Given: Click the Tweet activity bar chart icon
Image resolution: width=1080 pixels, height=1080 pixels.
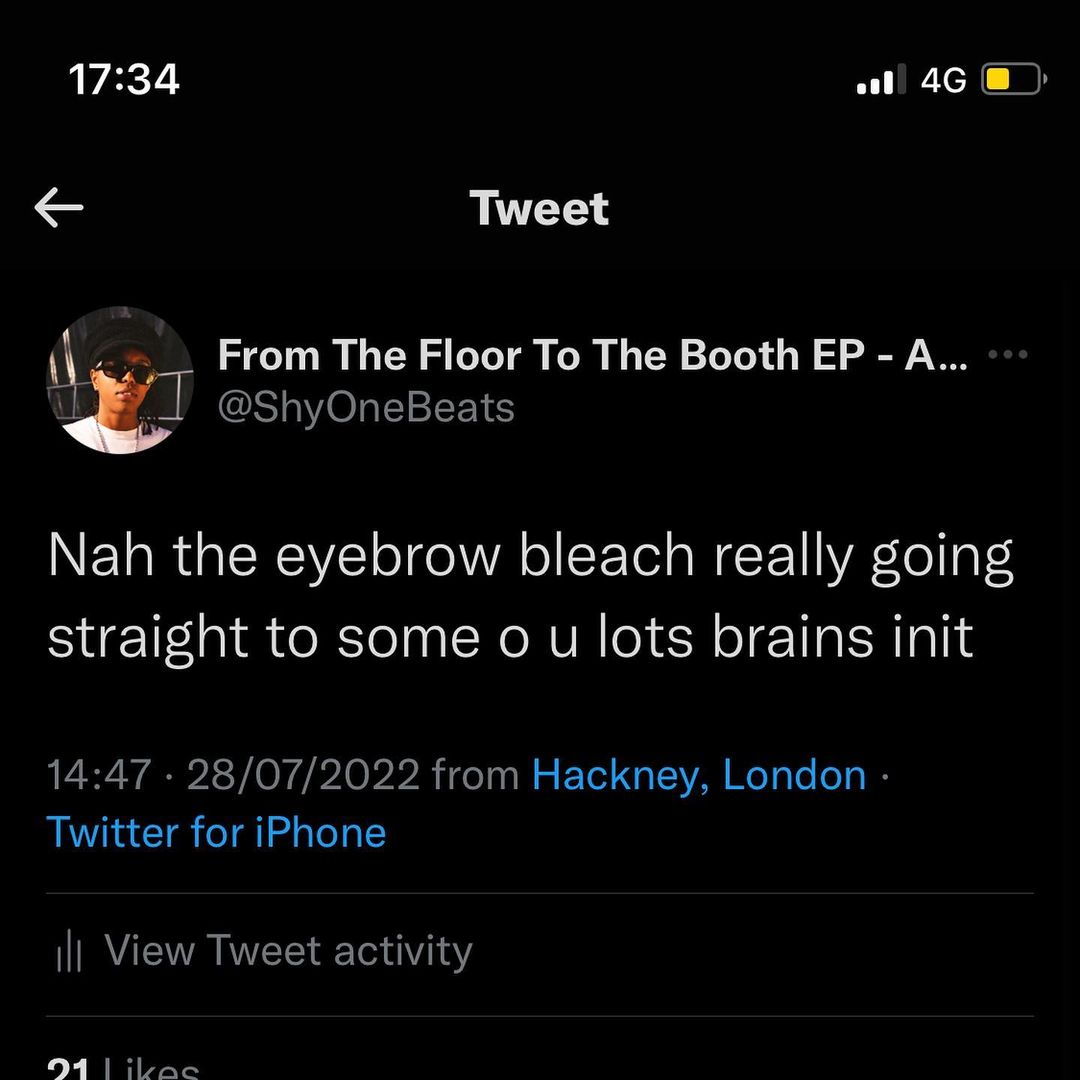Looking at the screenshot, I should 68,953.
